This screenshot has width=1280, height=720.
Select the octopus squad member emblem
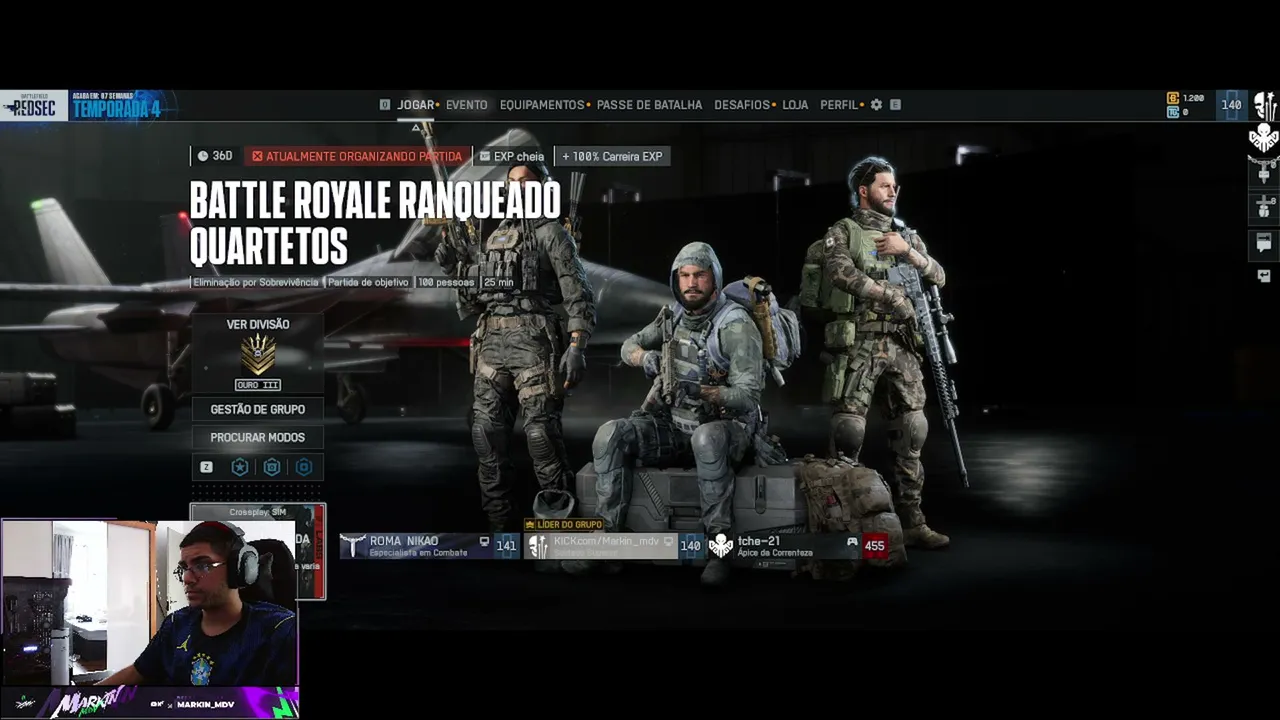click(1264, 139)
